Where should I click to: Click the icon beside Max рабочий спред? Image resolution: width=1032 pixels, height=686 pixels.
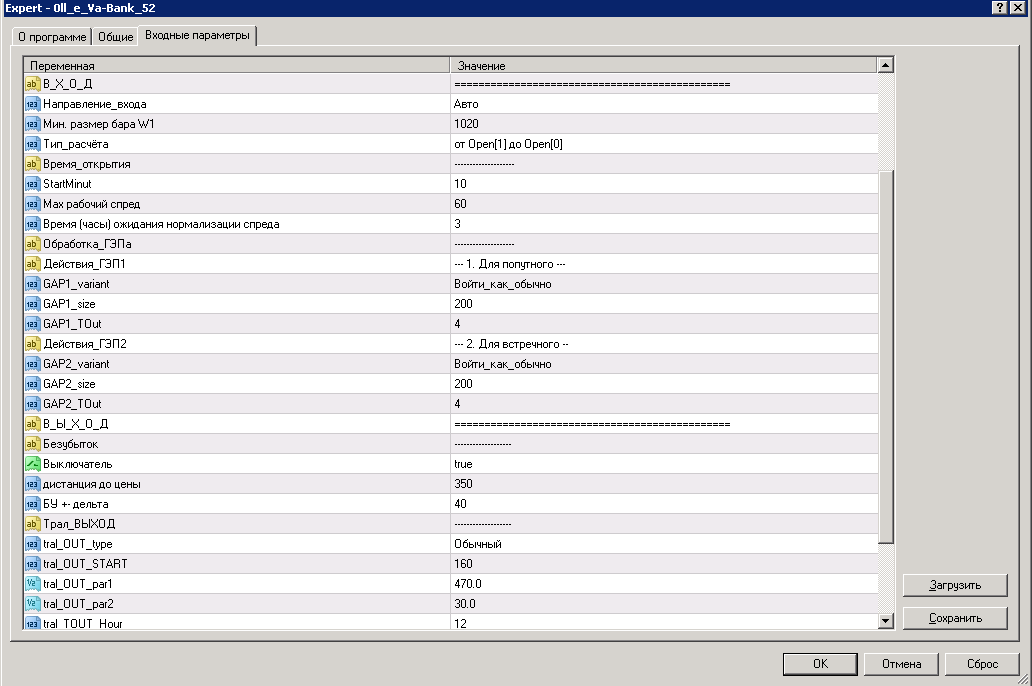[x=32, y=203]
